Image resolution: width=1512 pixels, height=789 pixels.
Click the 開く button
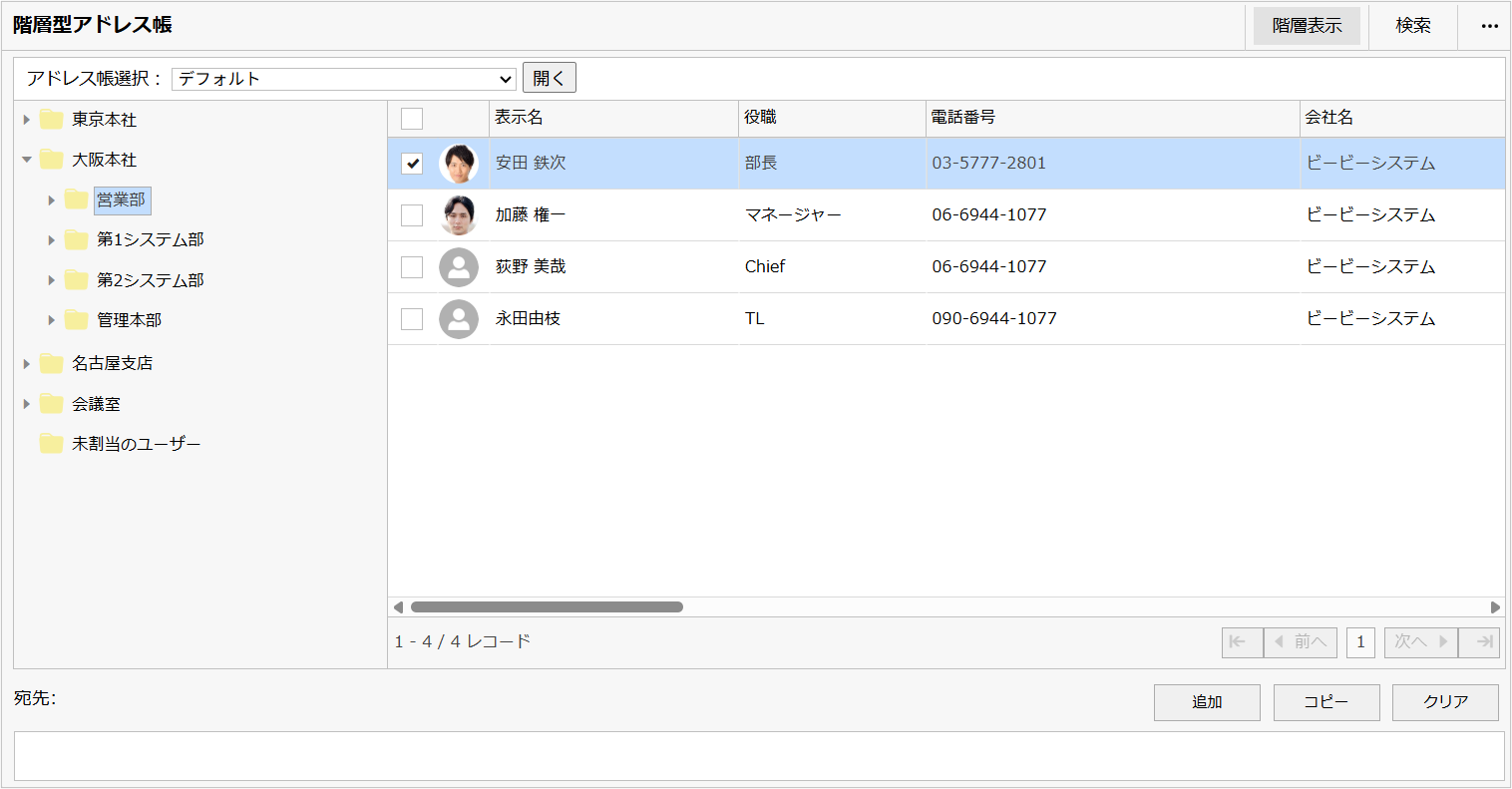550,77
